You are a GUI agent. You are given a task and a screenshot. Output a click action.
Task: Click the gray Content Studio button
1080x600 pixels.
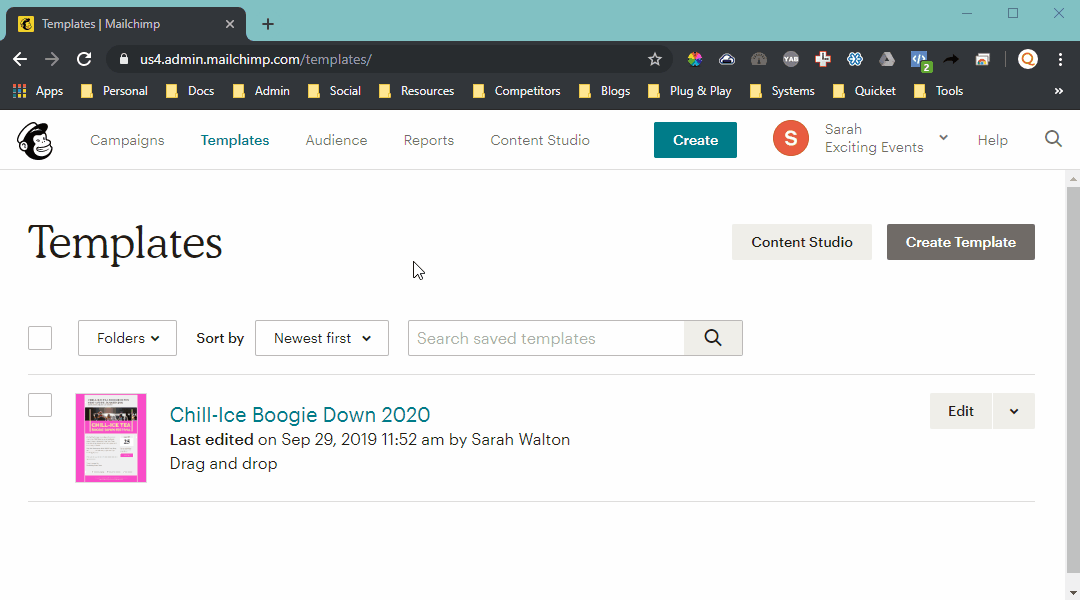[802, 242]
